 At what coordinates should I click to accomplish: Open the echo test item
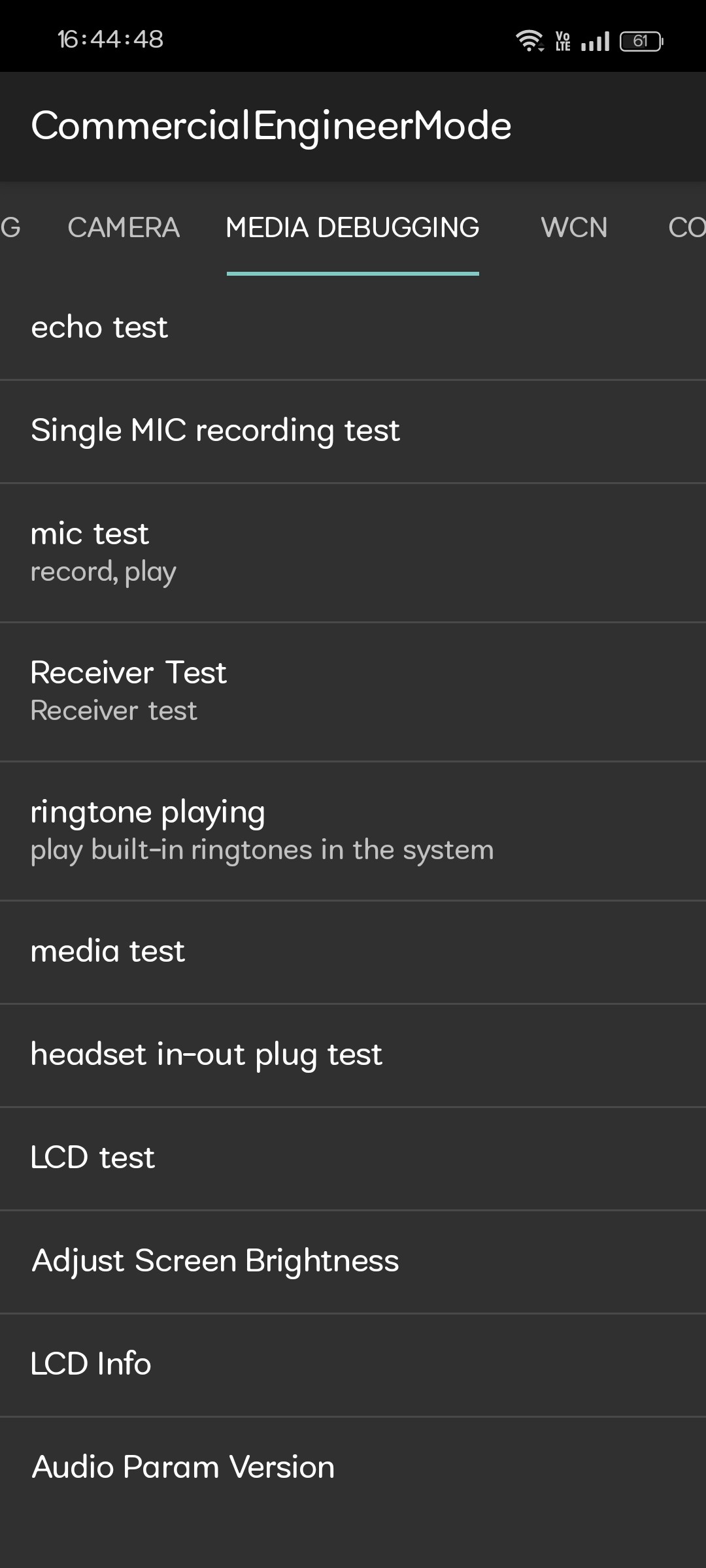[353, 327]
